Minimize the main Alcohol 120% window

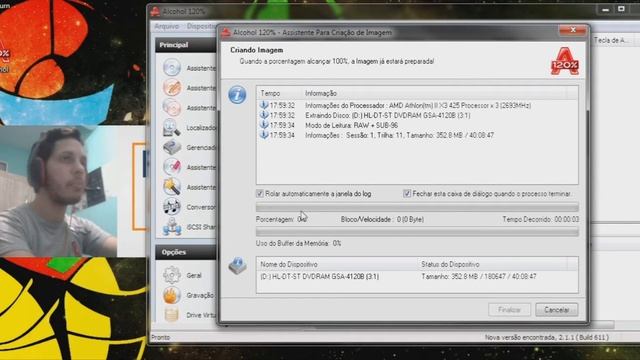click(606, 9)
